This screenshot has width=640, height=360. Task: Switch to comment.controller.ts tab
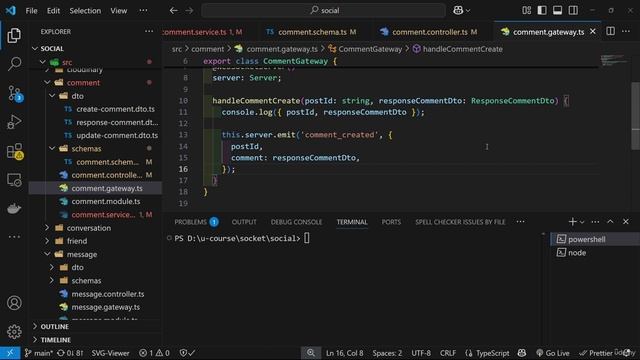click(x=429, y=32)
